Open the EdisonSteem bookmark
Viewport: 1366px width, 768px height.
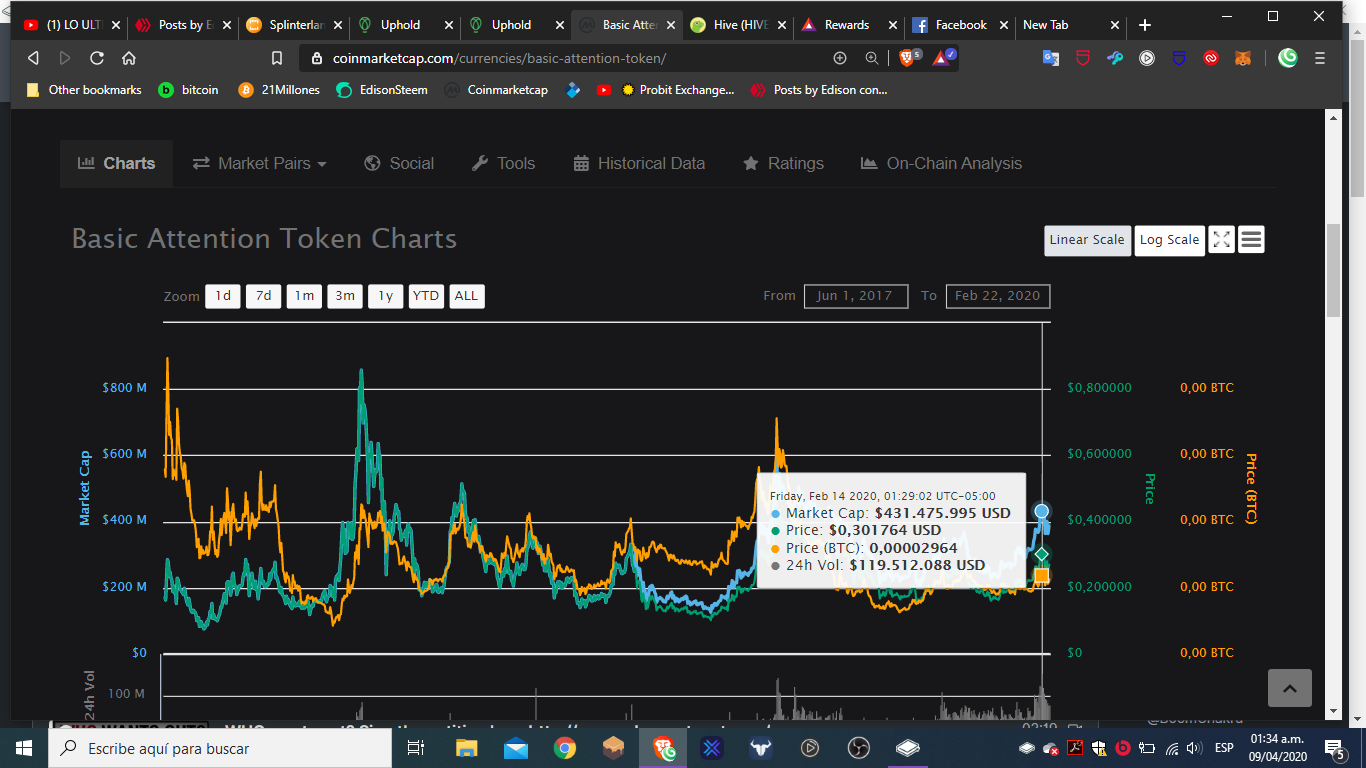click(x=381, y=90)
